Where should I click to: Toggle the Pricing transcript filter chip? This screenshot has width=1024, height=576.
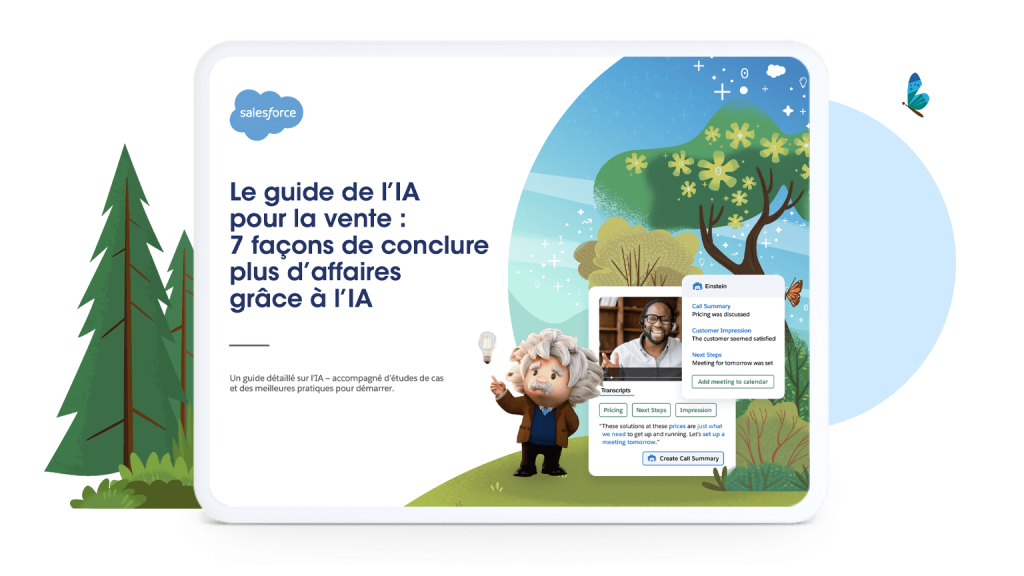pyautogui.click(x=613, y=409)
